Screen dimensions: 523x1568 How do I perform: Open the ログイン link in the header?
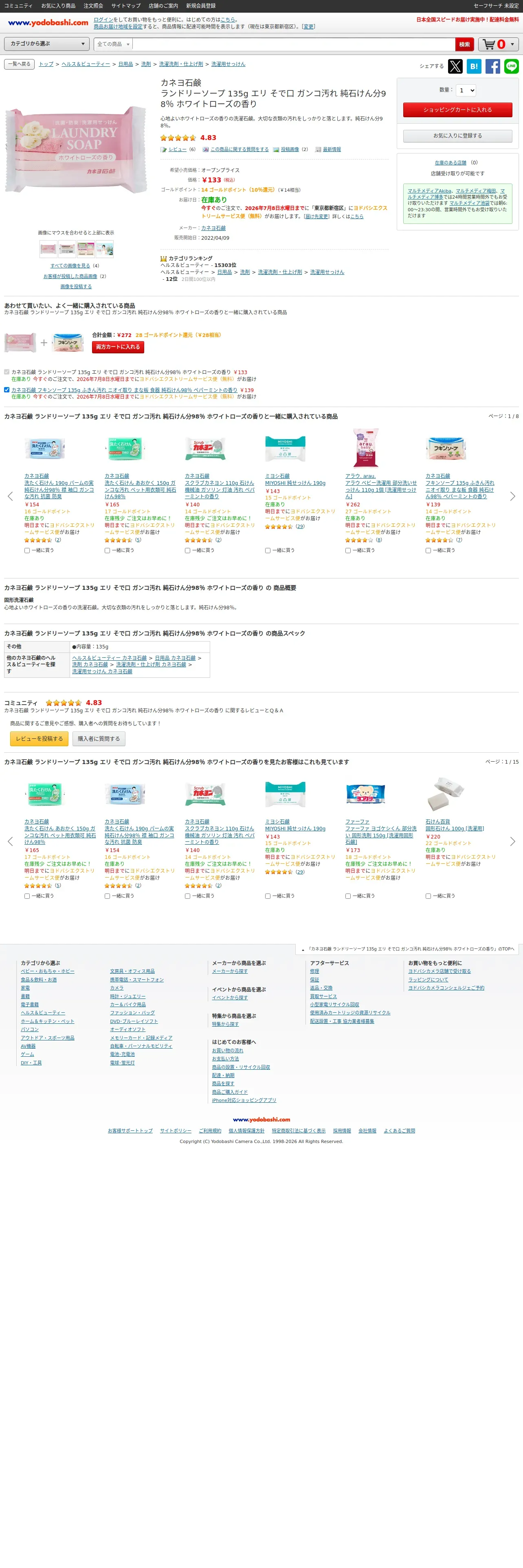(103, 20)
